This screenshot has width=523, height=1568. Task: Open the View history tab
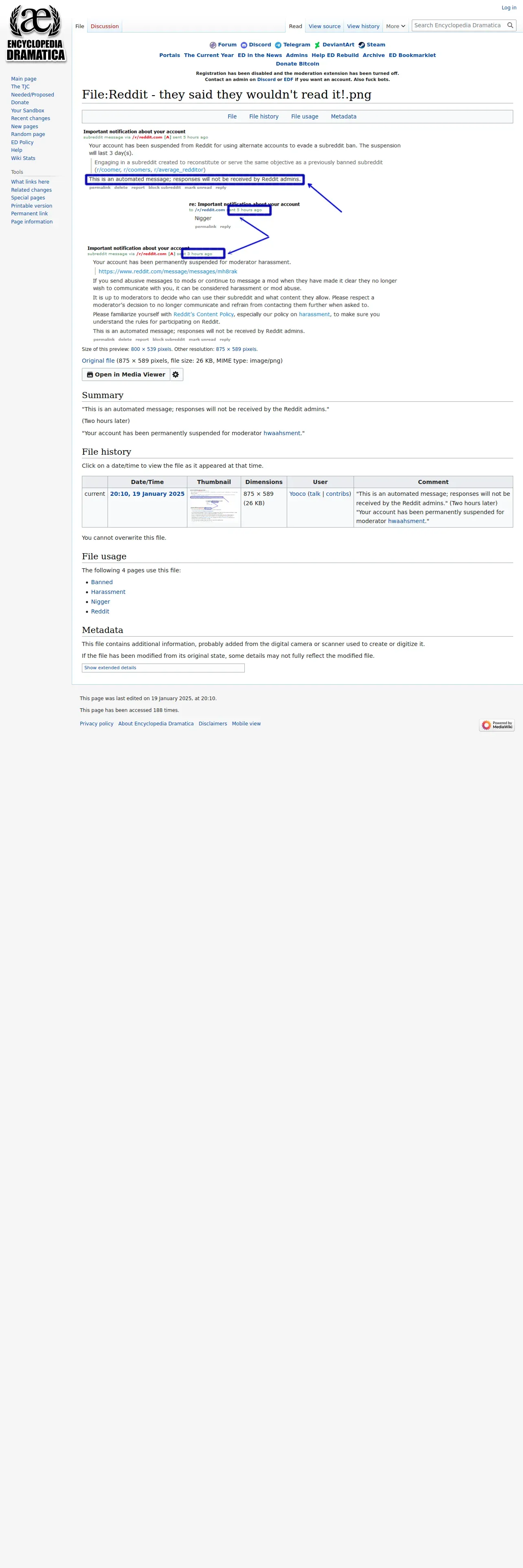363,26
